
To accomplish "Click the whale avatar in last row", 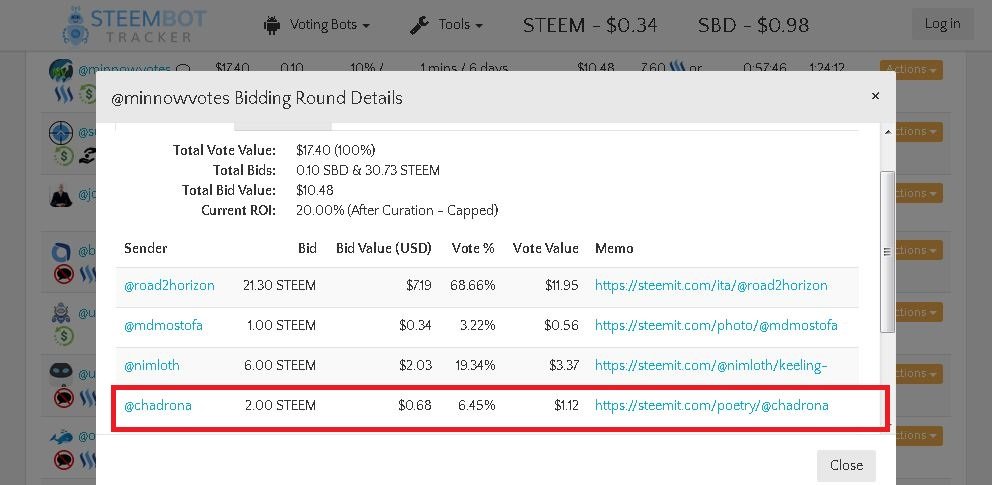I will [x=61, y=436].
